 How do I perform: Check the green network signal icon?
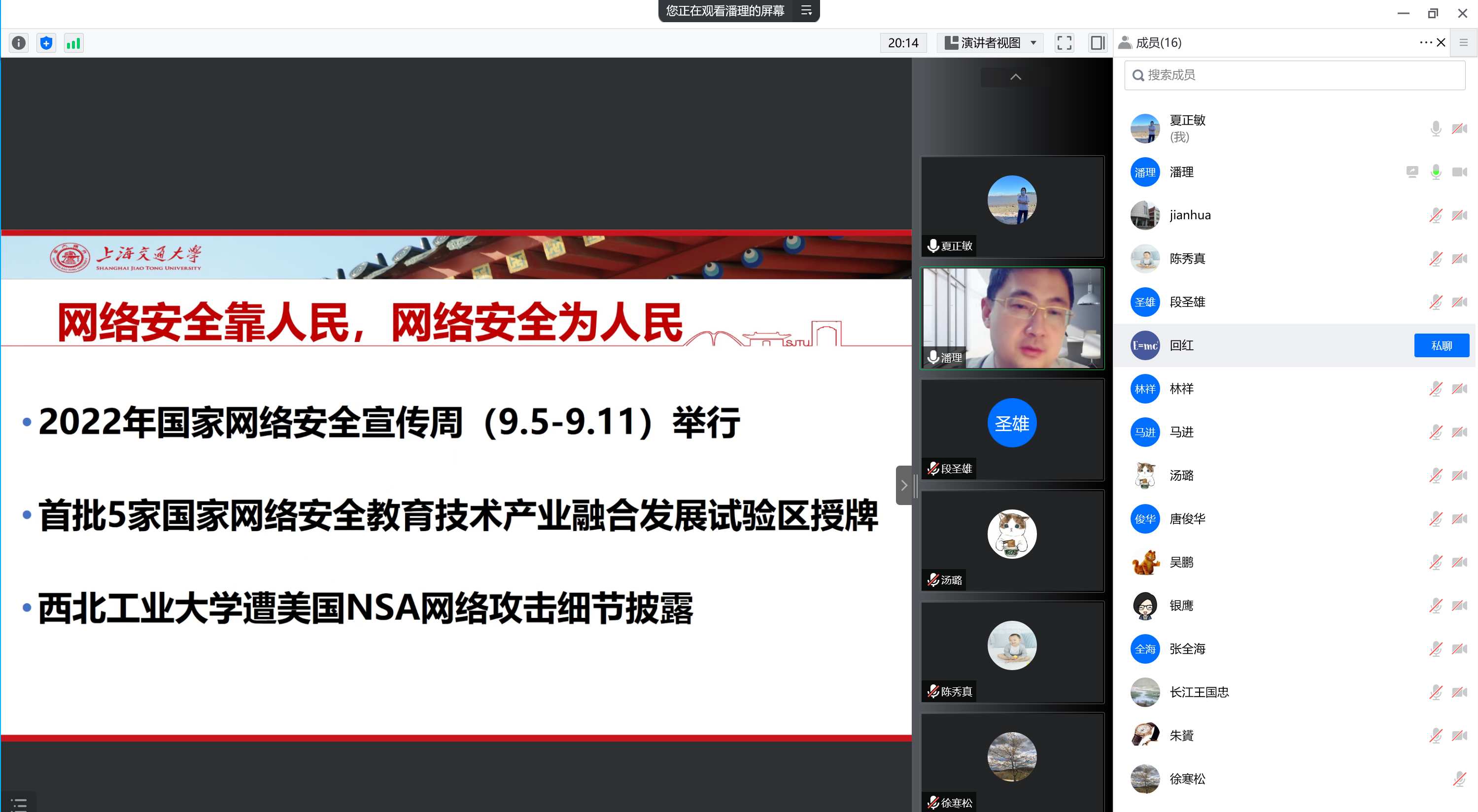tap(73, 42)
